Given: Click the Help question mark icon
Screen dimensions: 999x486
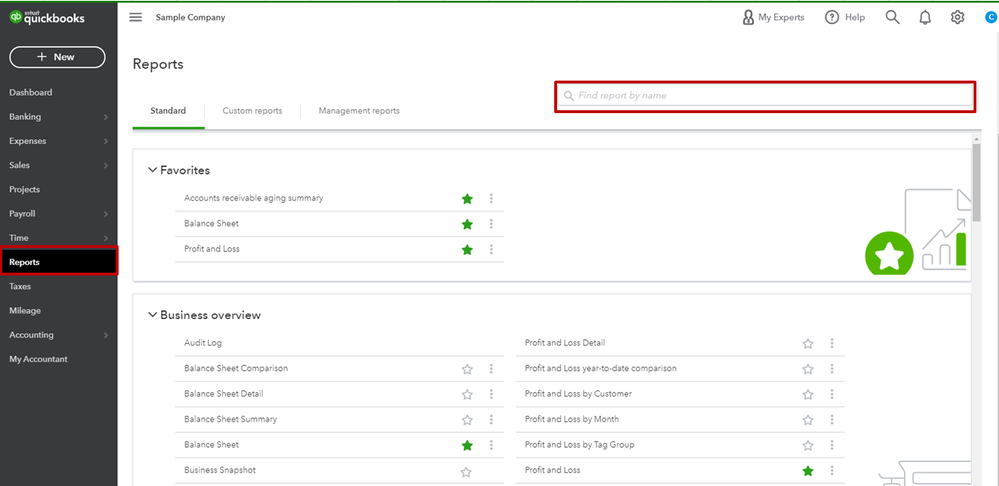Looking at the screenshot, I should [x=832, y=17].
